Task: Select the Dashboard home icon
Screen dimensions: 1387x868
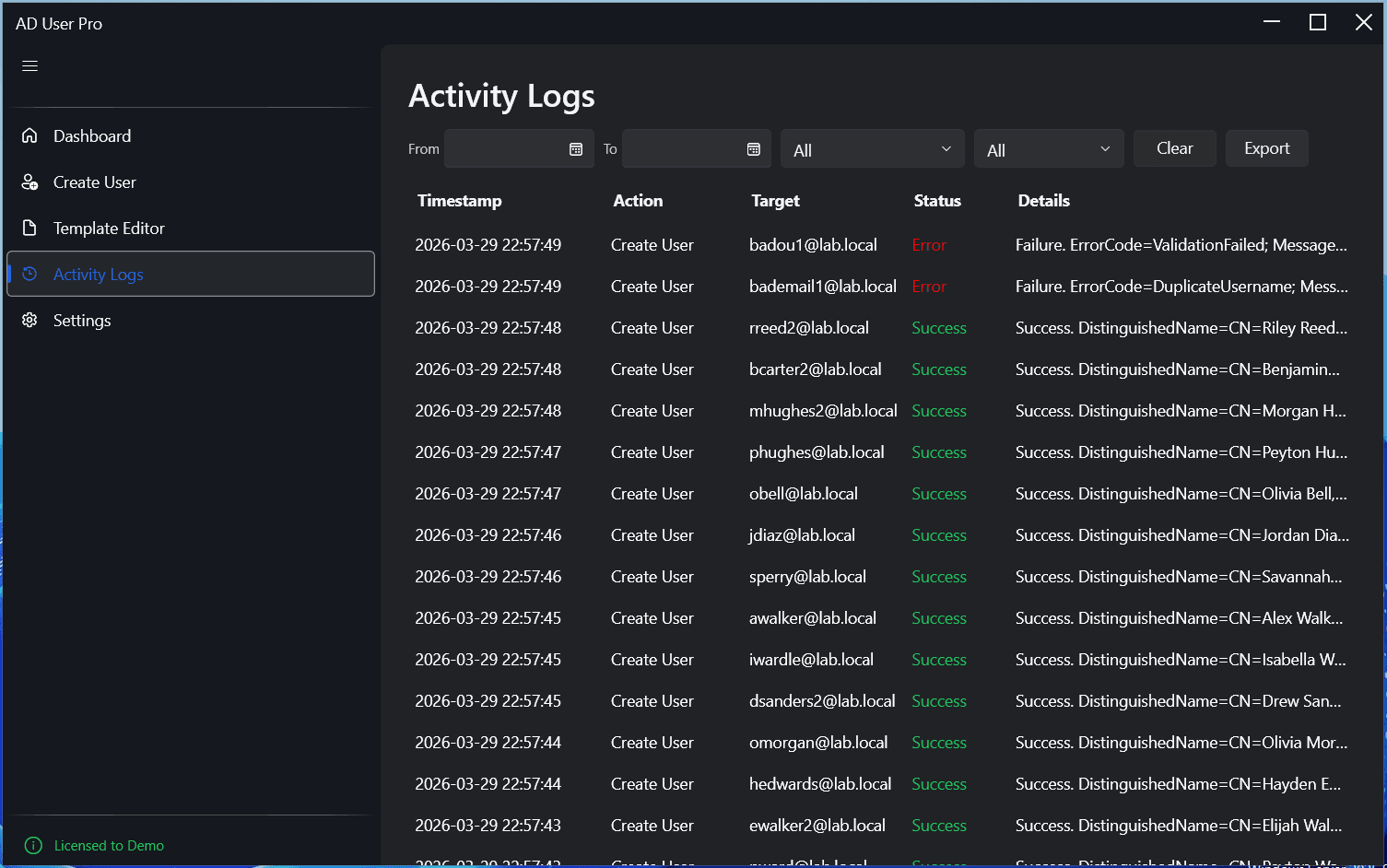Action: (29, 135)
